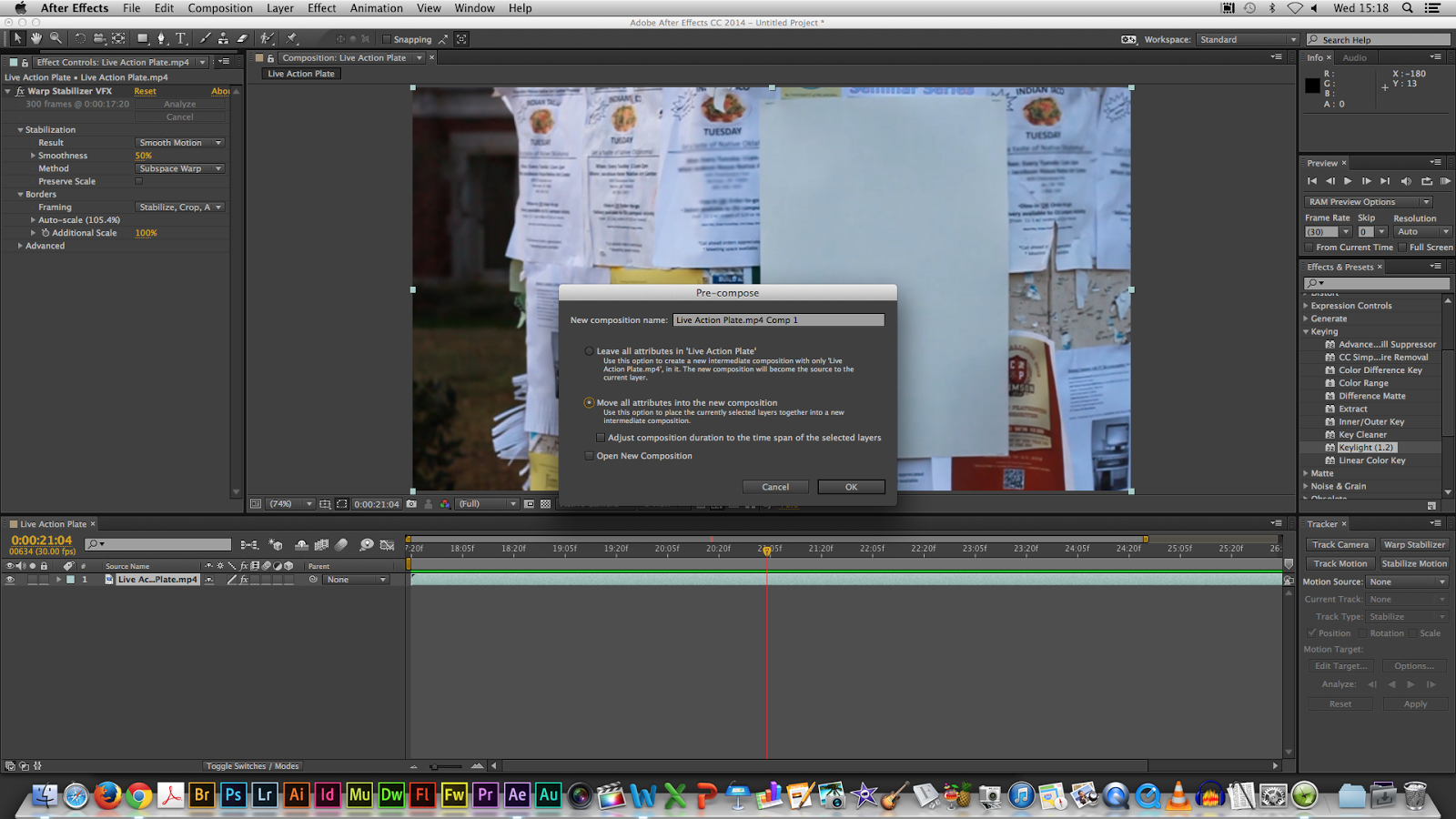Edit the new composition name field
This screenshot has width=1456, height=819.
pyautogui.click(x=778, y=320)
